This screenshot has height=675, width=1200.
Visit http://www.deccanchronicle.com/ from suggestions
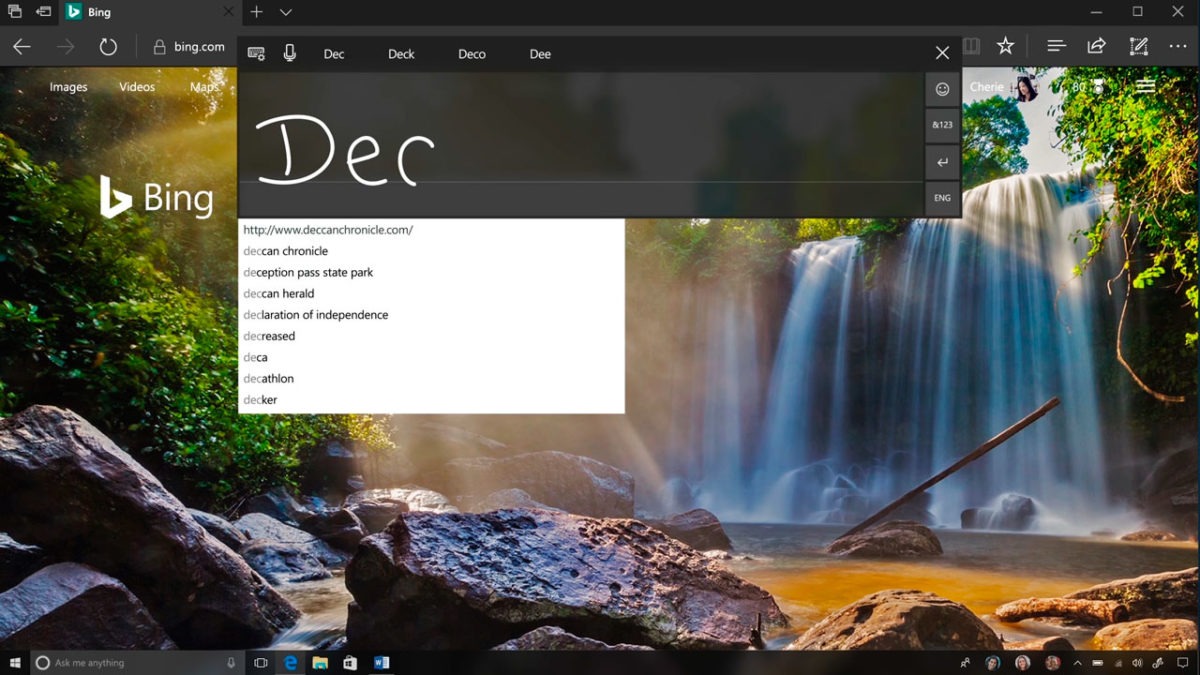[x=328, y=229]
